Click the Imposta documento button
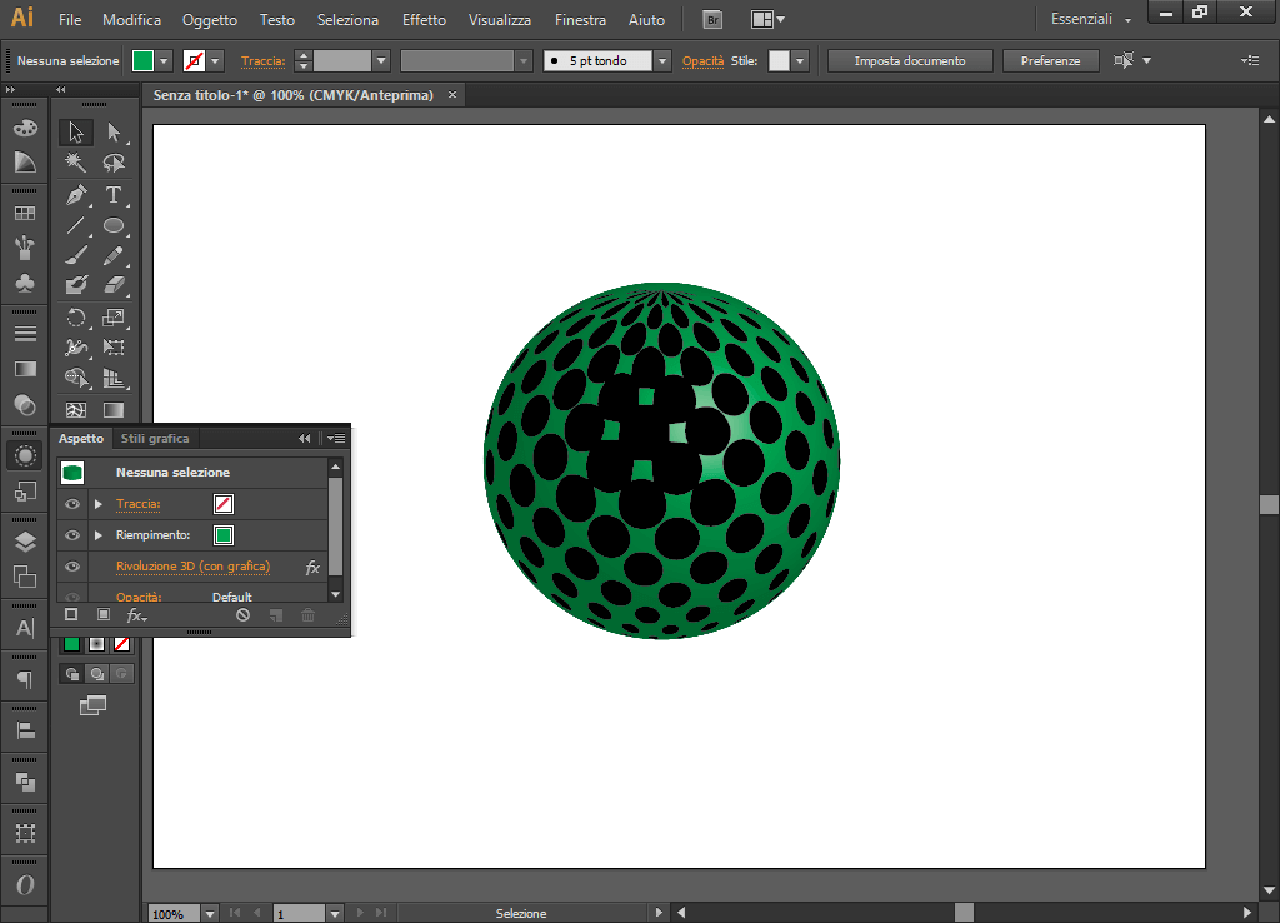This screenshot has width=1280, height=923. [910, 61]
